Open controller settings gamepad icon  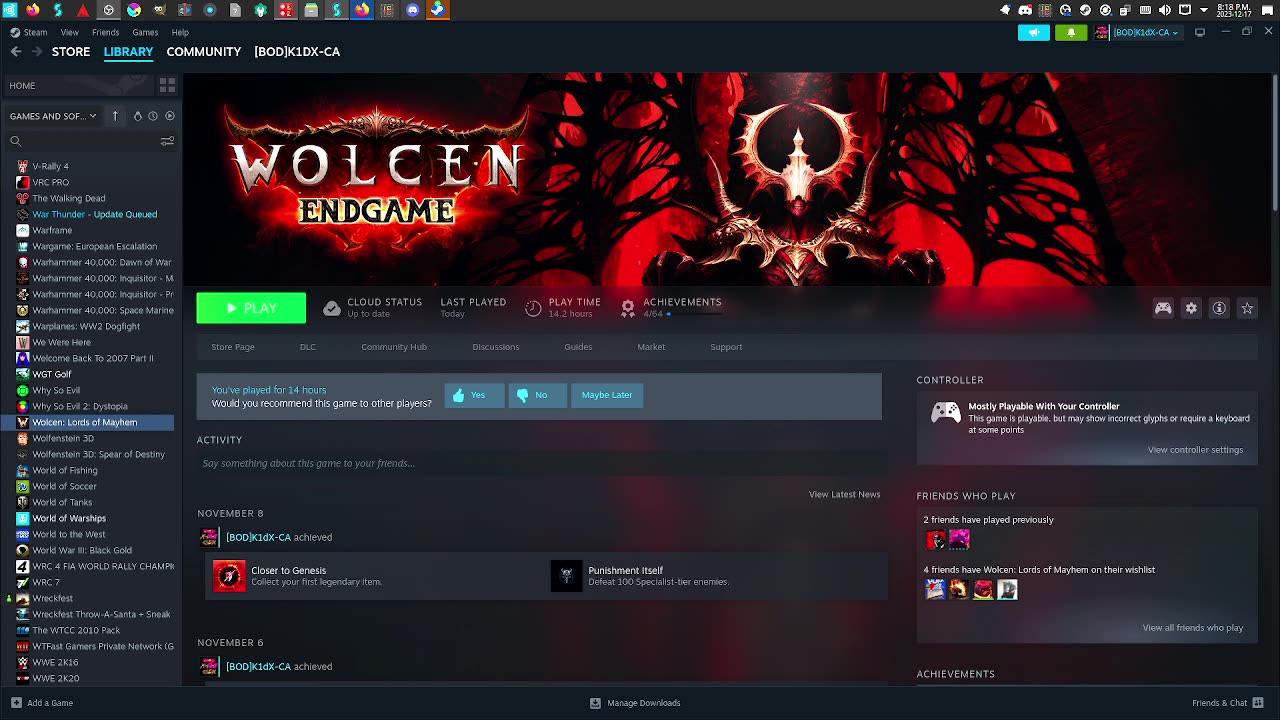[1163, 309]
